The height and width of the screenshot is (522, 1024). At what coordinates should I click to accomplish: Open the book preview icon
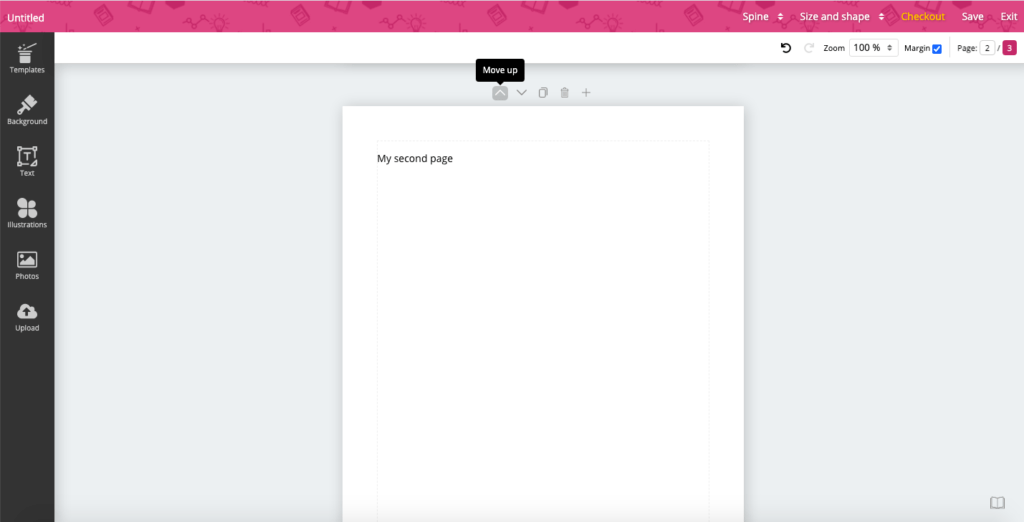click(997, 502)
